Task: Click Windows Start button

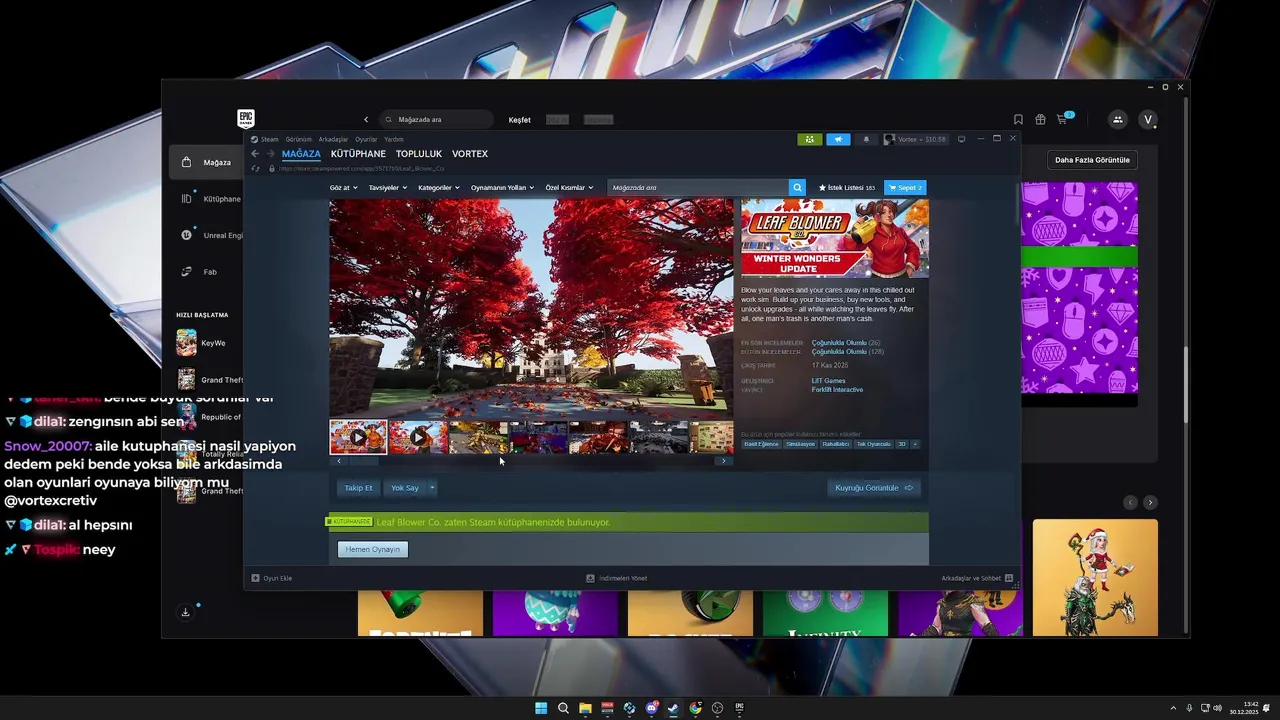Action: coord(541,708)
